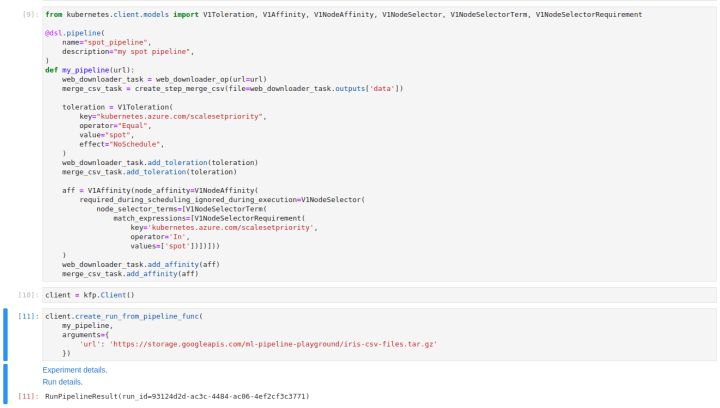Click the arguments={ line in cell 11
This screenshot has width=720, height=408.
tap(85, 335)
